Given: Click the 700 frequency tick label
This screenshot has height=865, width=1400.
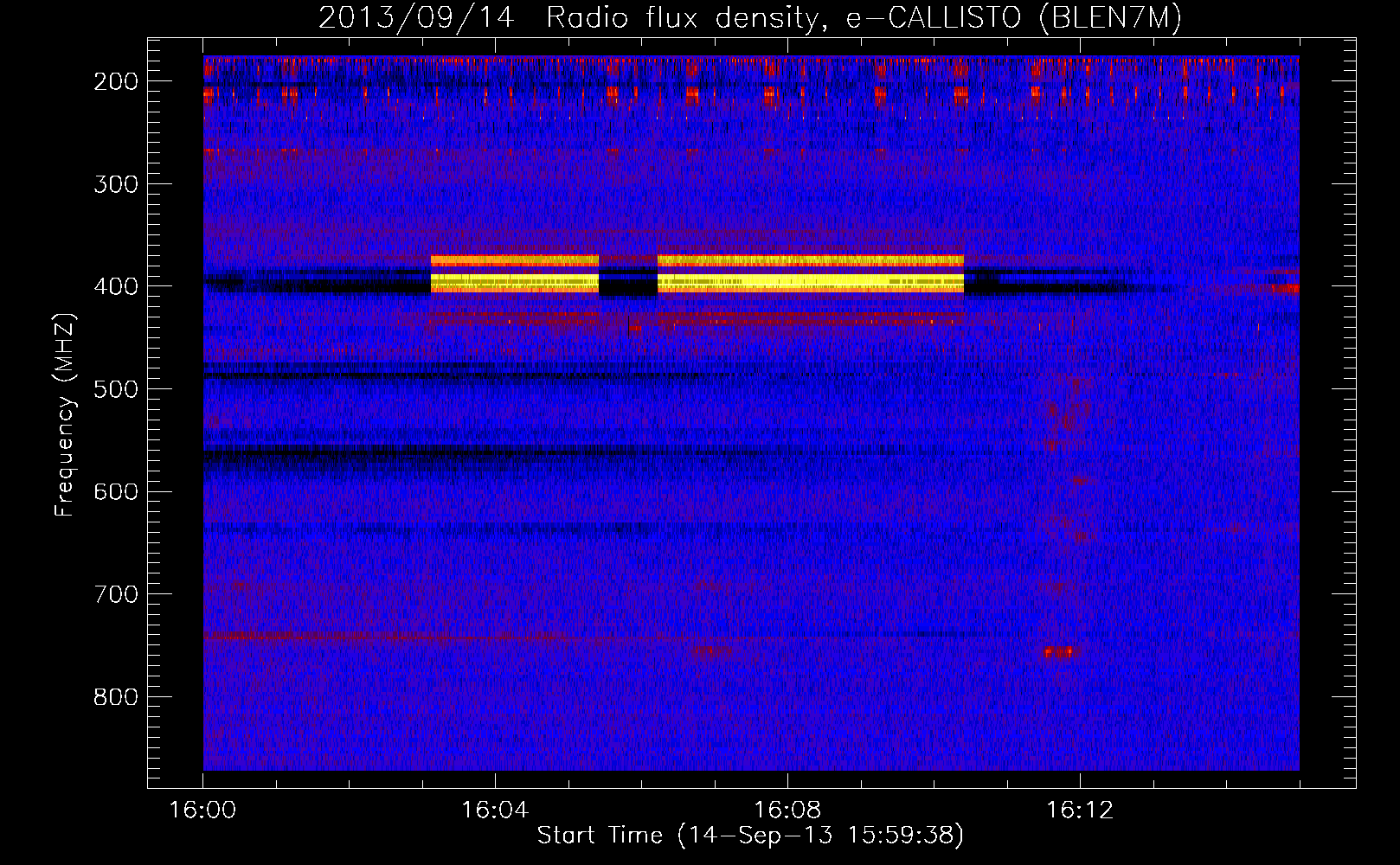Looking at the screenshot, I should tap(115, 594).
